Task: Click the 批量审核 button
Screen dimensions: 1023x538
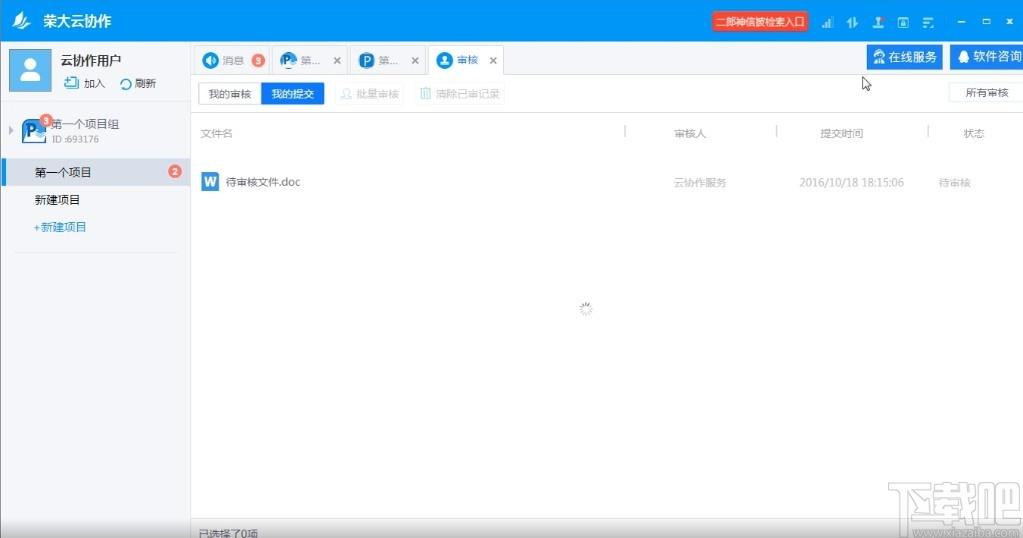Action: coord(369,94)
